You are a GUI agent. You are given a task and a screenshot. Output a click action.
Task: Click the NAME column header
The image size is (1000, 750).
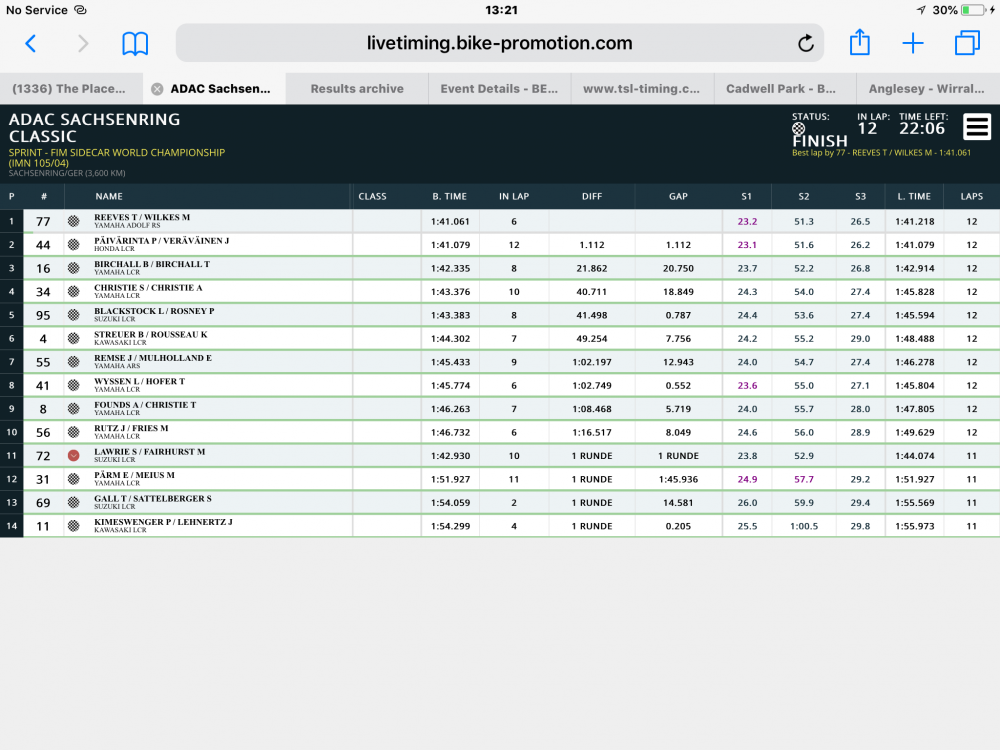pyautogui.click(x=109, y=196)
